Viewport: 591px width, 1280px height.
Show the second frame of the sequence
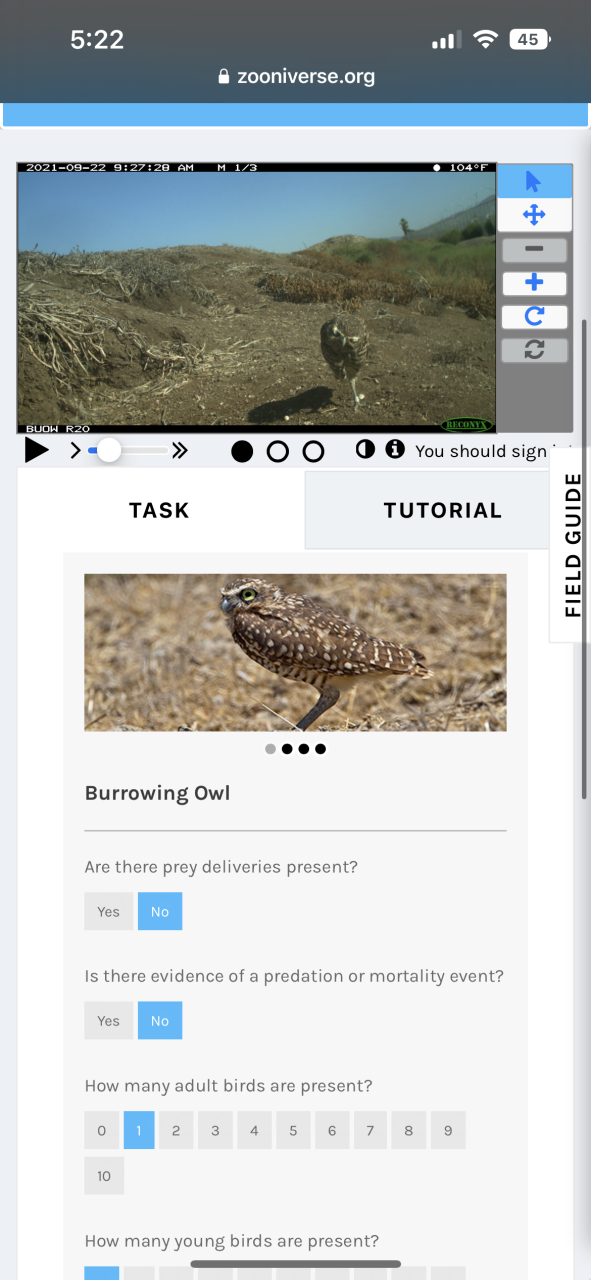[x=278, y=452]
